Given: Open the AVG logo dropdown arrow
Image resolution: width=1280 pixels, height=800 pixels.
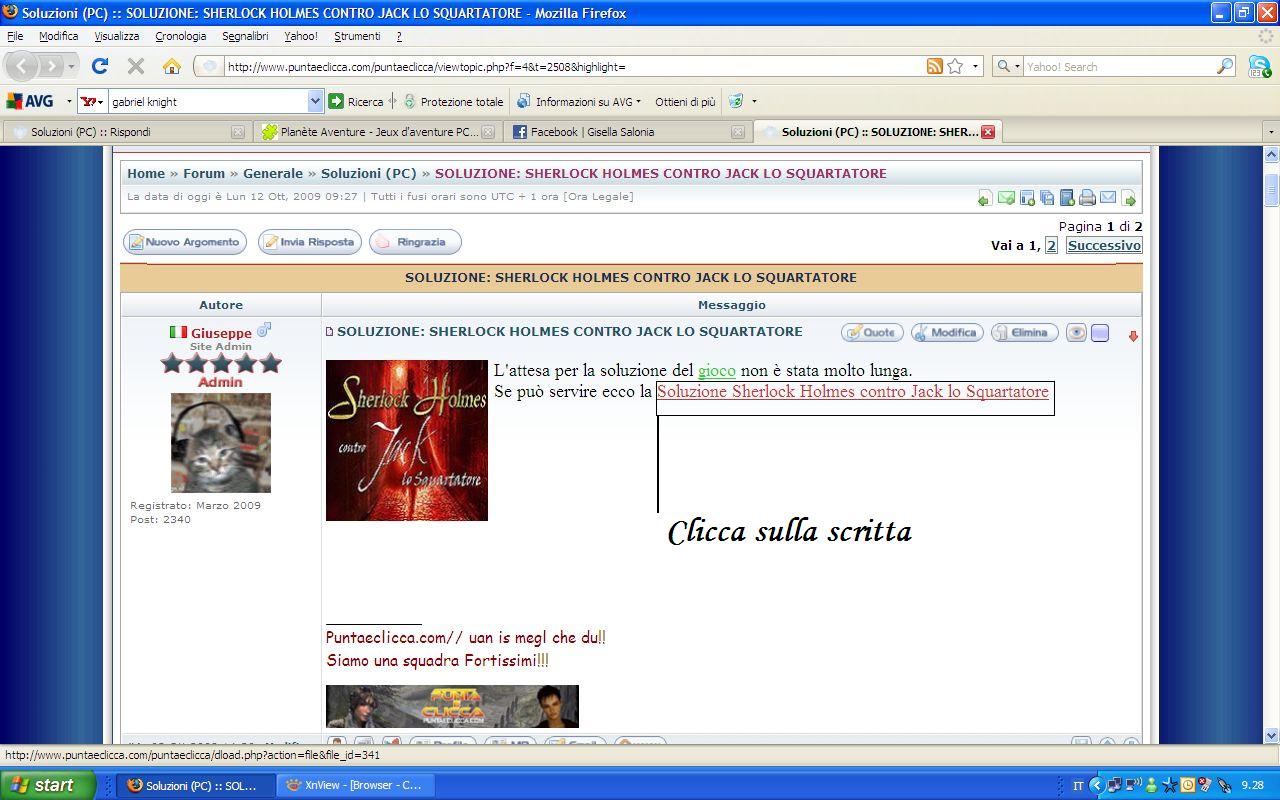Looking at the screenshot, I should [69, 101].
